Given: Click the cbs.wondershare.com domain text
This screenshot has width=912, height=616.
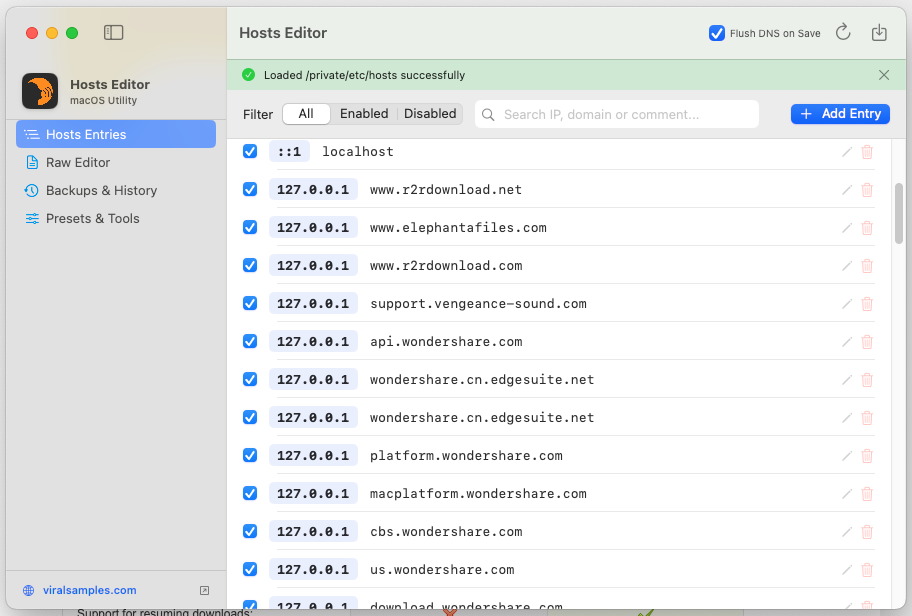Looking at the screenshot, I should (446, 531).
